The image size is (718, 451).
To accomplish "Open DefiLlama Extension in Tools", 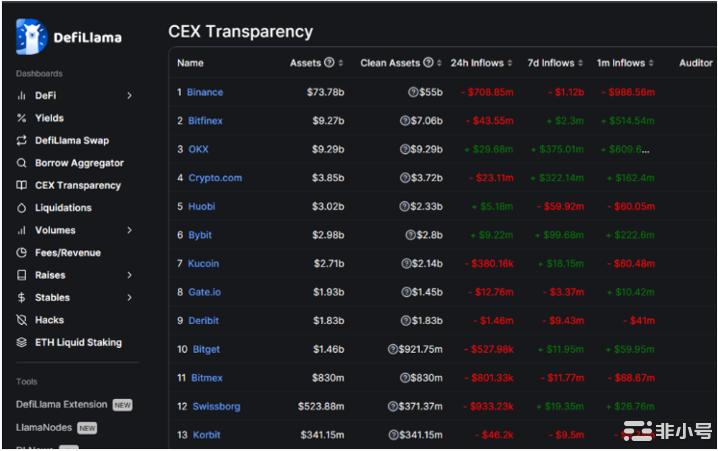I will click(61, 405).
